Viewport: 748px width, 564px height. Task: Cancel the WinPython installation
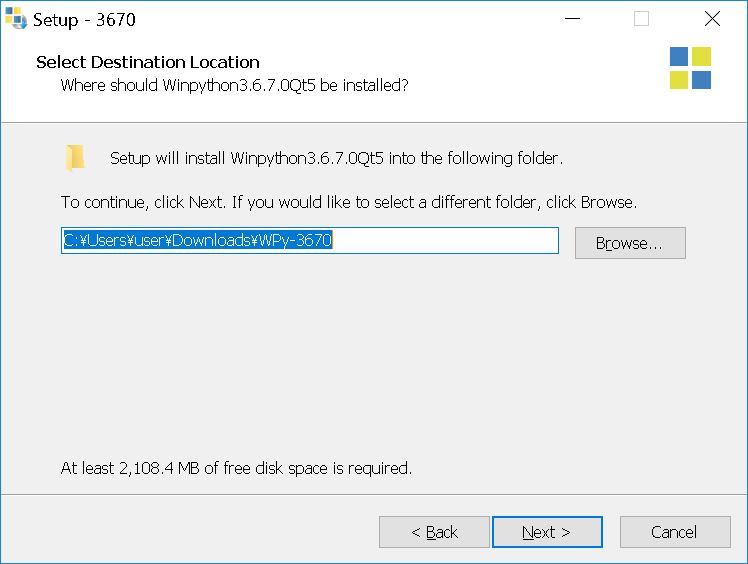[675, 532]
